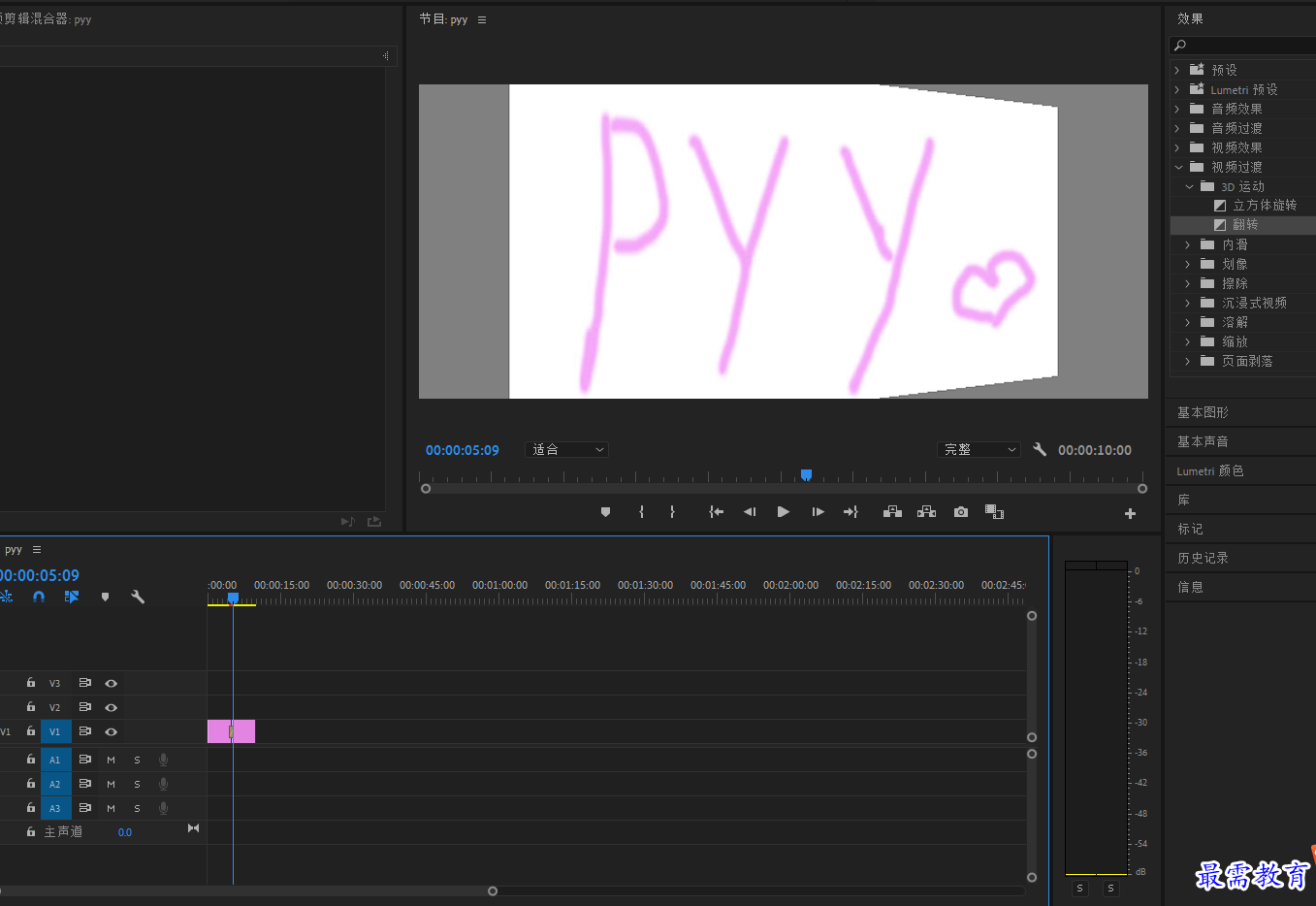Hide track V2 output with eye icon
Viewport: 1316px width, 906px height.
(x=112, y=708)
